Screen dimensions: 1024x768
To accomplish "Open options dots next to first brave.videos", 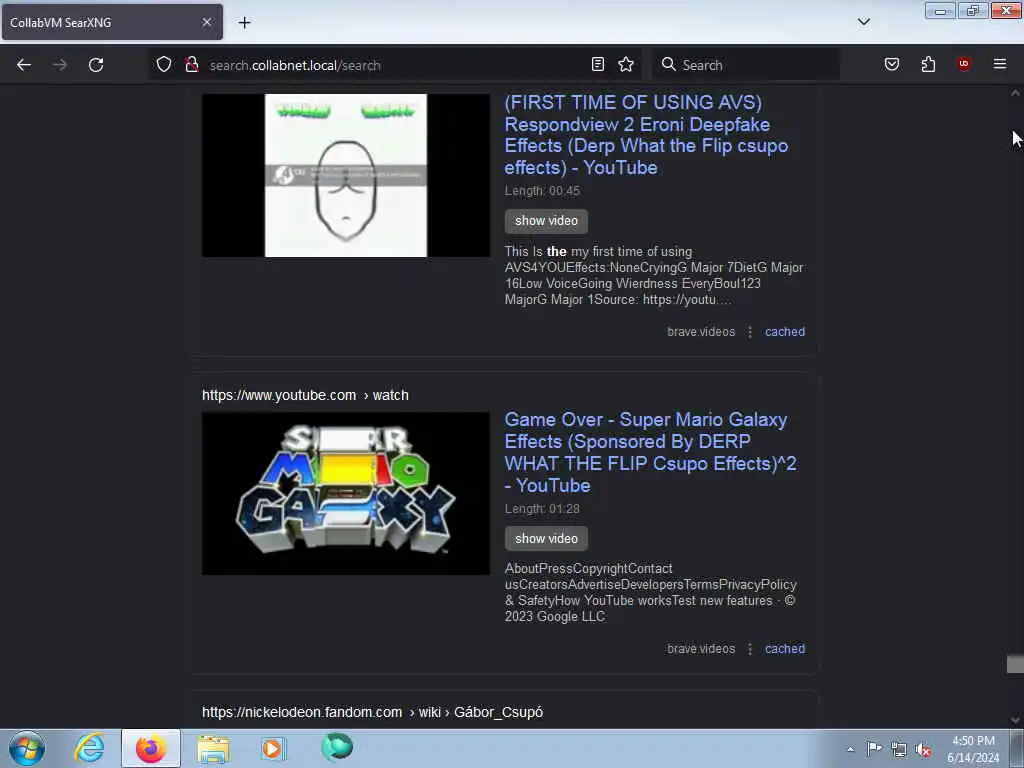I will tap(750, 332).
